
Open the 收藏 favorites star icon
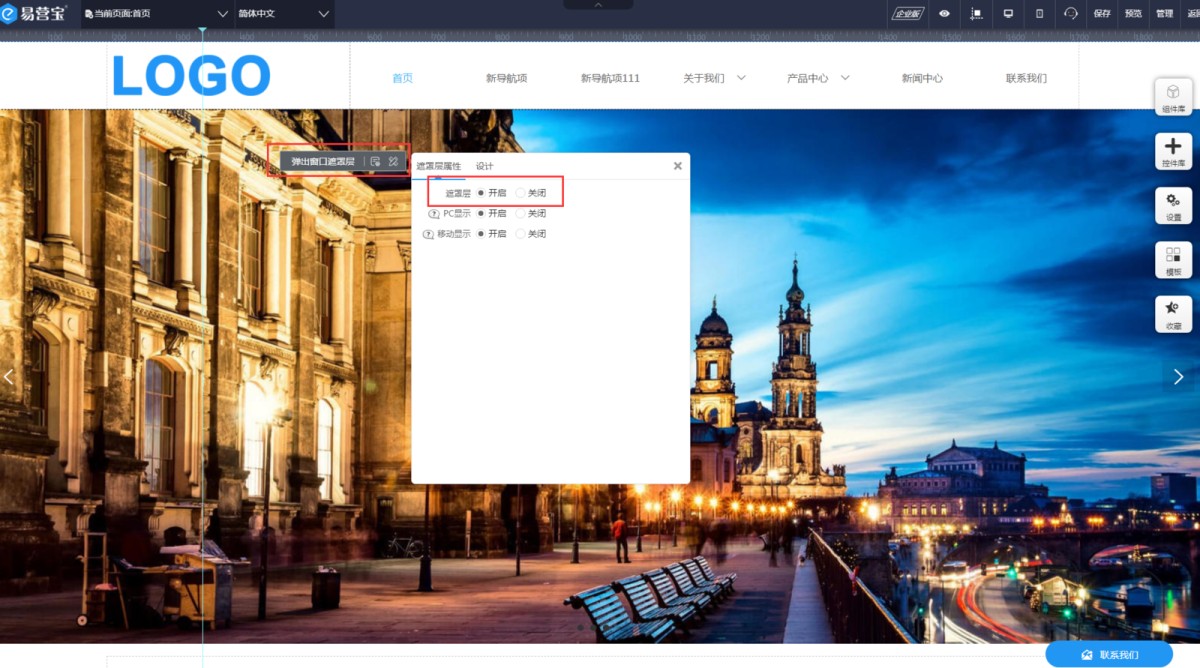coord(1173,314)
